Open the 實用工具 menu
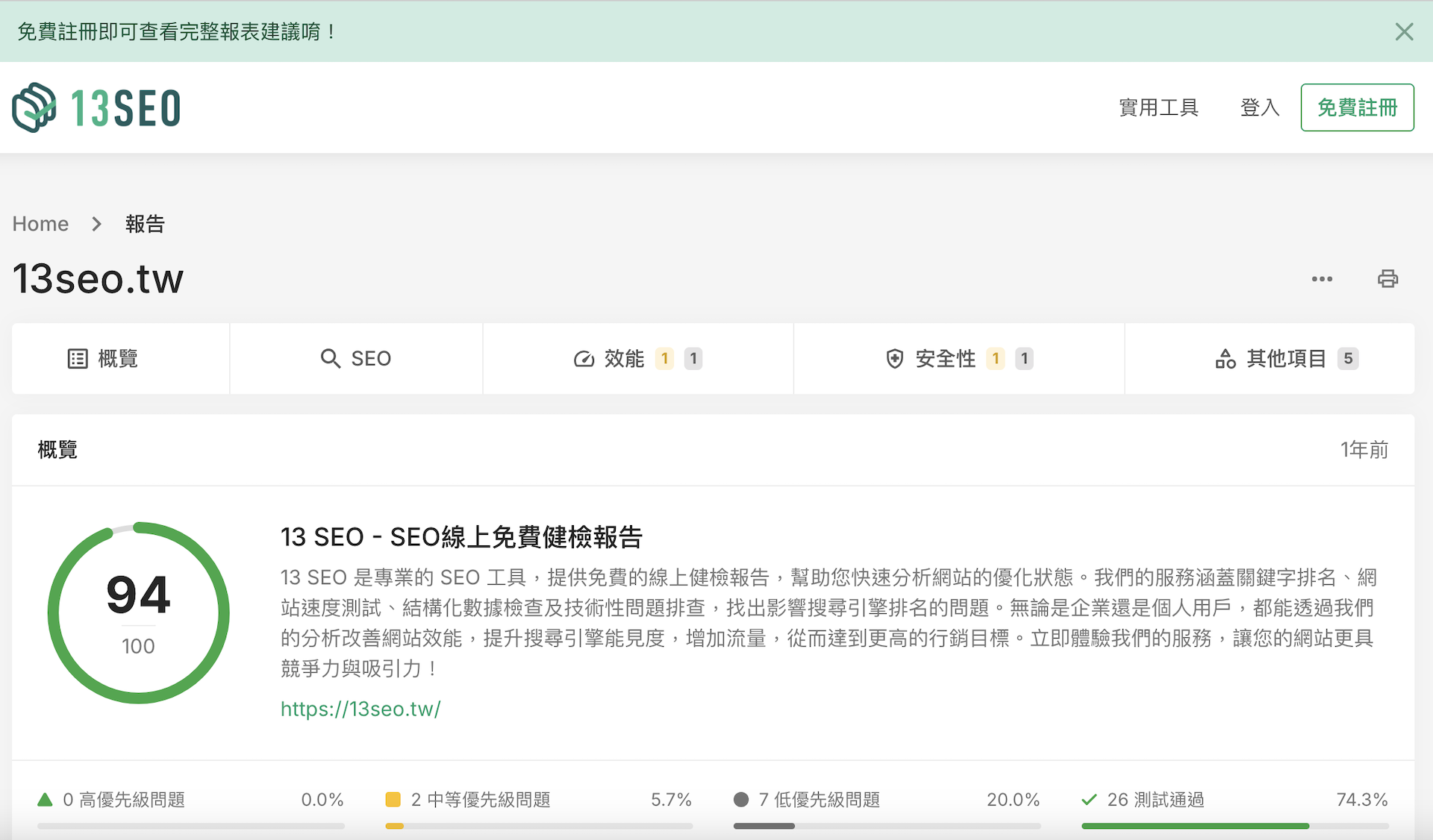The height and width of the screenshot is (840, 1433). [x=1158, y=107]
